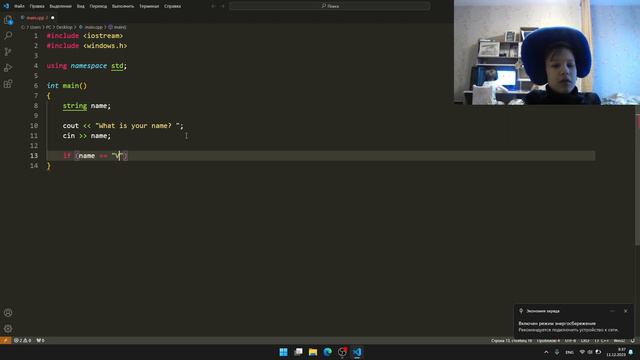
Task: Open the Вид menu
Action: [81, 6]
